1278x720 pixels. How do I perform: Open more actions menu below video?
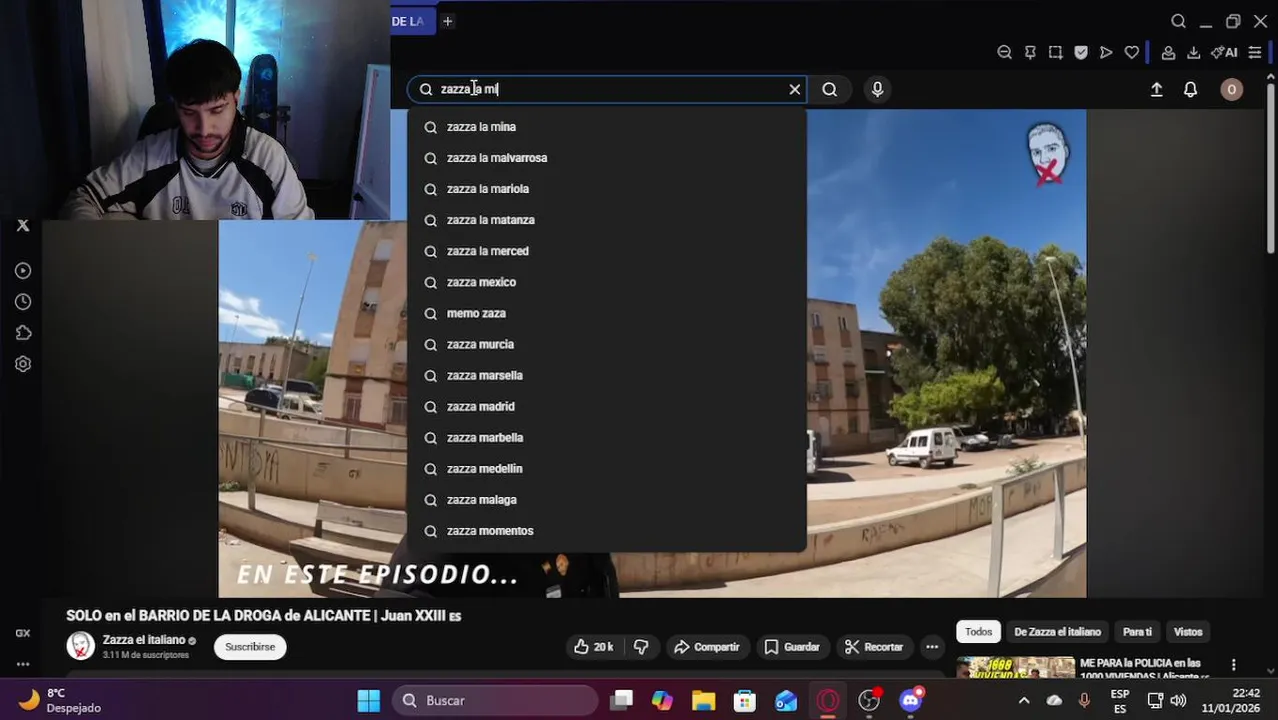click(932, 647)
